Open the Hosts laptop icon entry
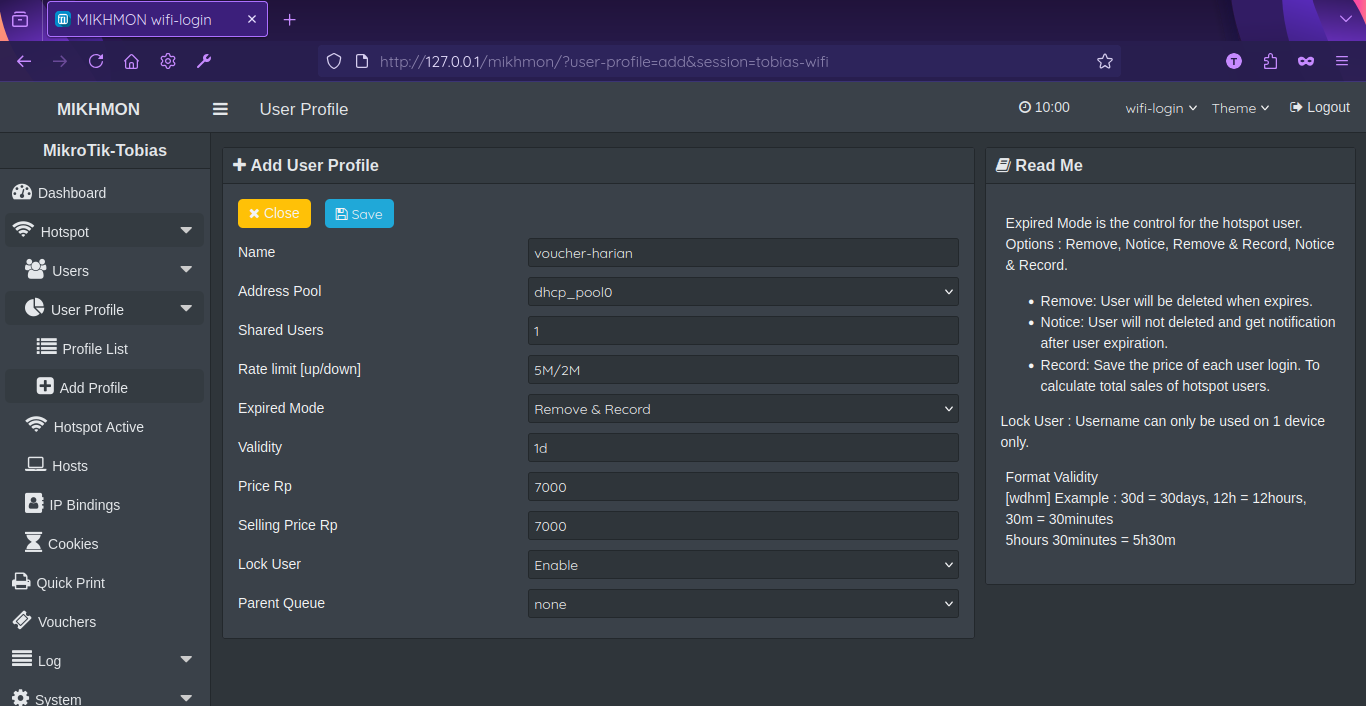This screenshot has height=706, width=1366. (36, 465)
